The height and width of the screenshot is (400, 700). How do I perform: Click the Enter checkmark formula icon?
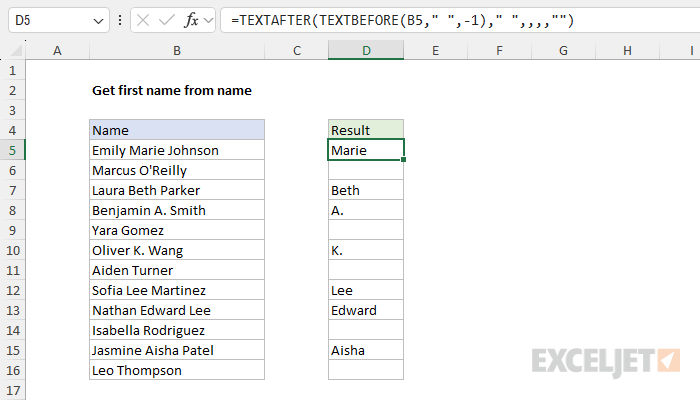point(167,20)
